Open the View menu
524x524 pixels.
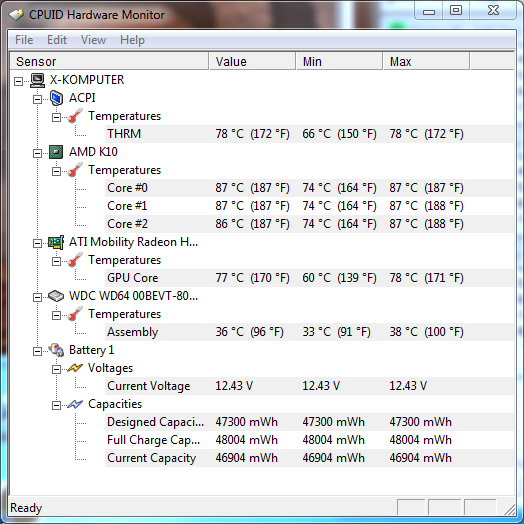(93, 40)
